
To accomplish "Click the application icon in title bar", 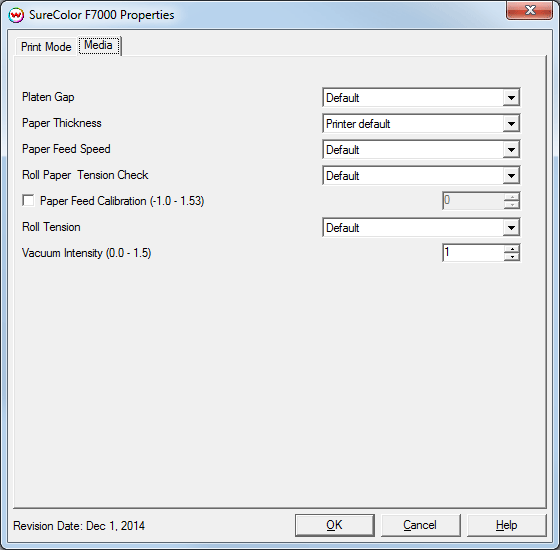I will pyautogui.click(x=16, y=15).
